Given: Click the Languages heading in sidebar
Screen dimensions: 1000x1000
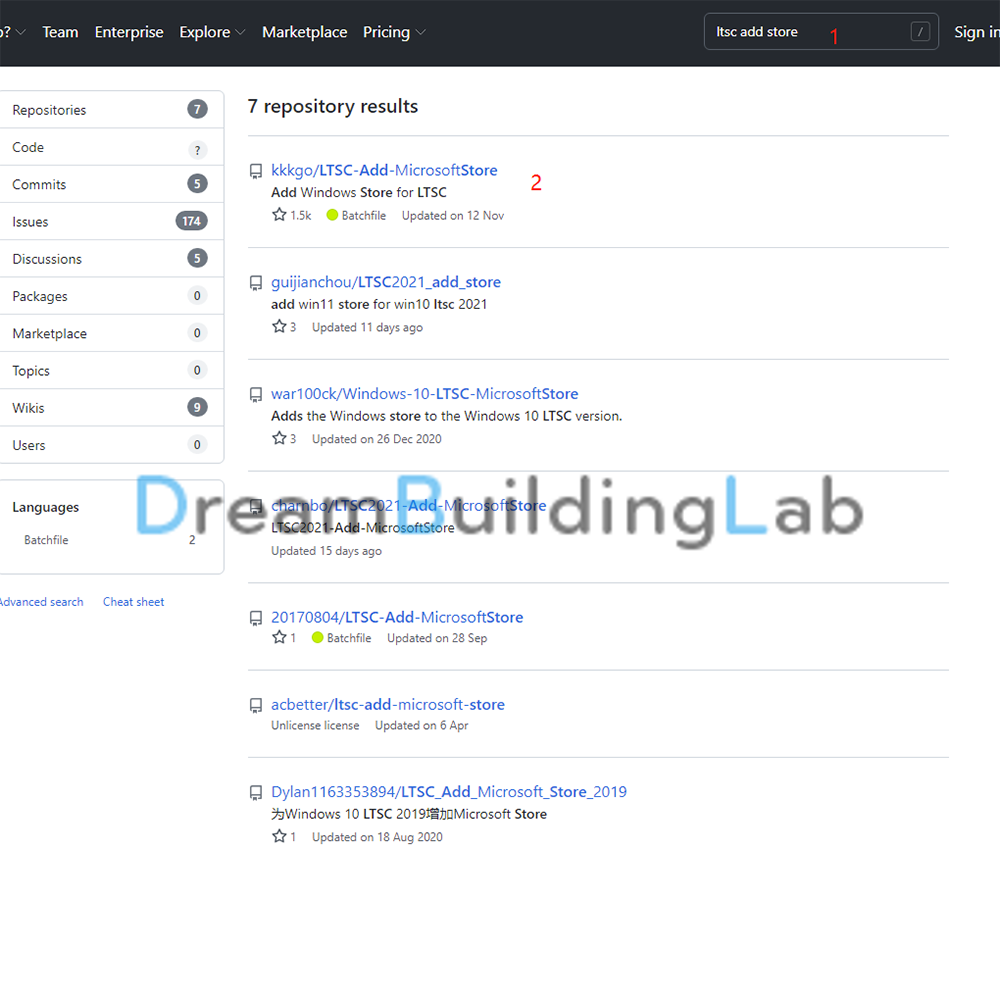Looking at the screenshot, I should tap(45, 507).
